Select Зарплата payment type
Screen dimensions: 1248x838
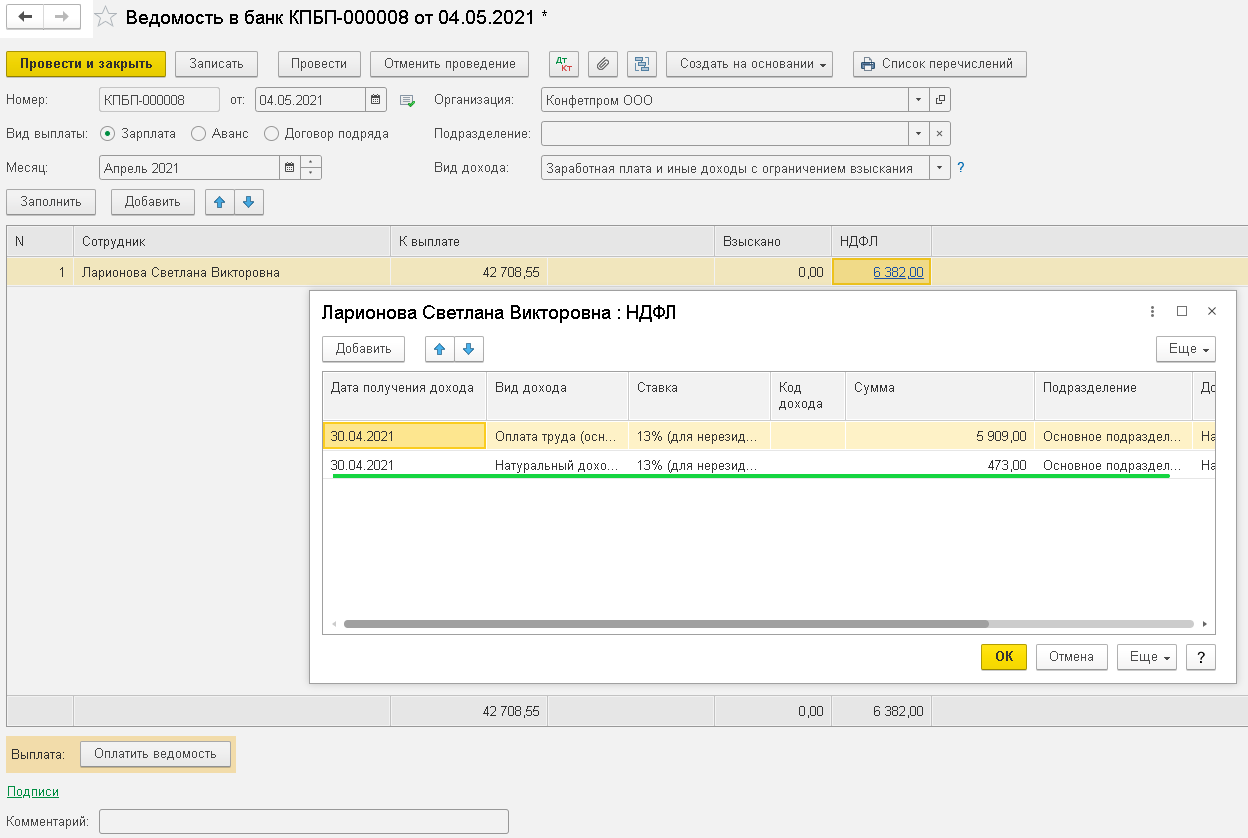(108, 133)
